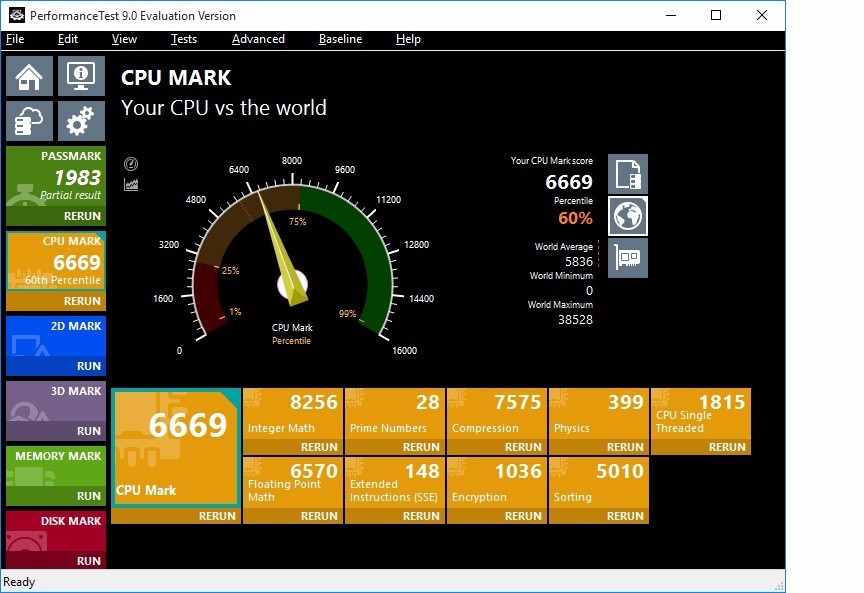Image resolution: width=864 pixels, height=593 pixels.
Task: Click the saved results document icon
Action: (628, 174)
